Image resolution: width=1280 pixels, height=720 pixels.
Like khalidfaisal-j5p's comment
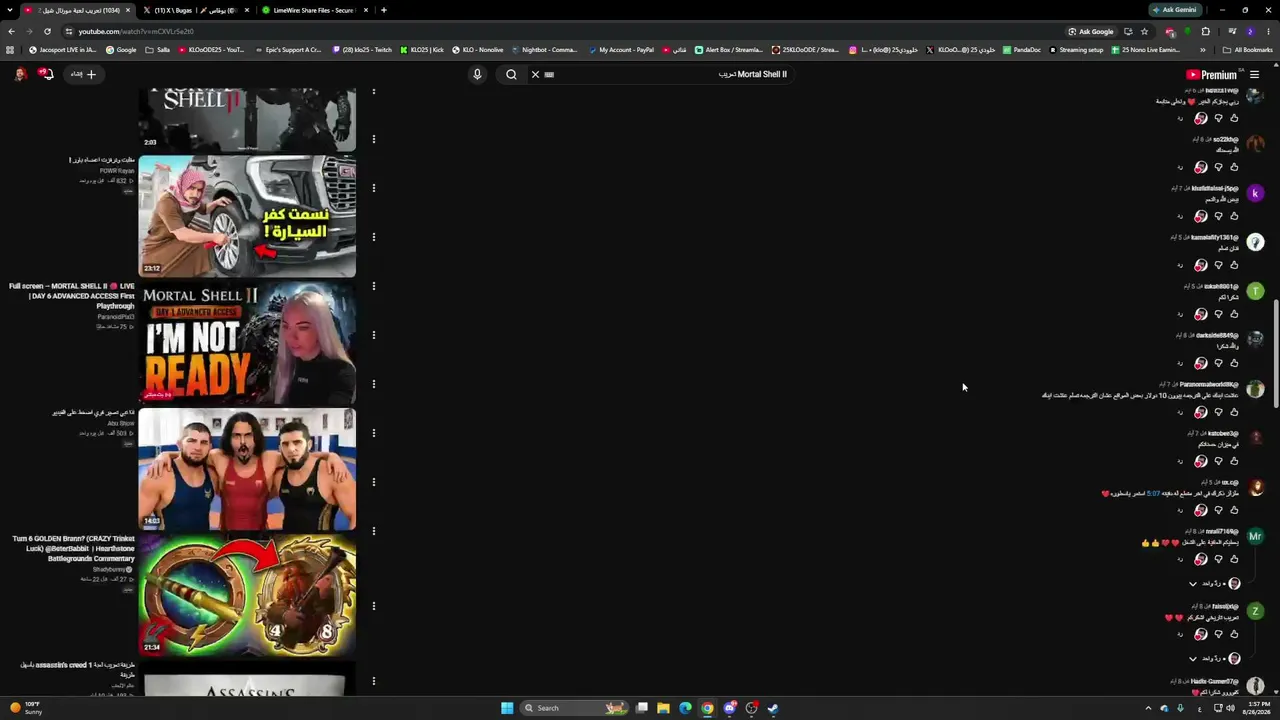(1234, 216)
